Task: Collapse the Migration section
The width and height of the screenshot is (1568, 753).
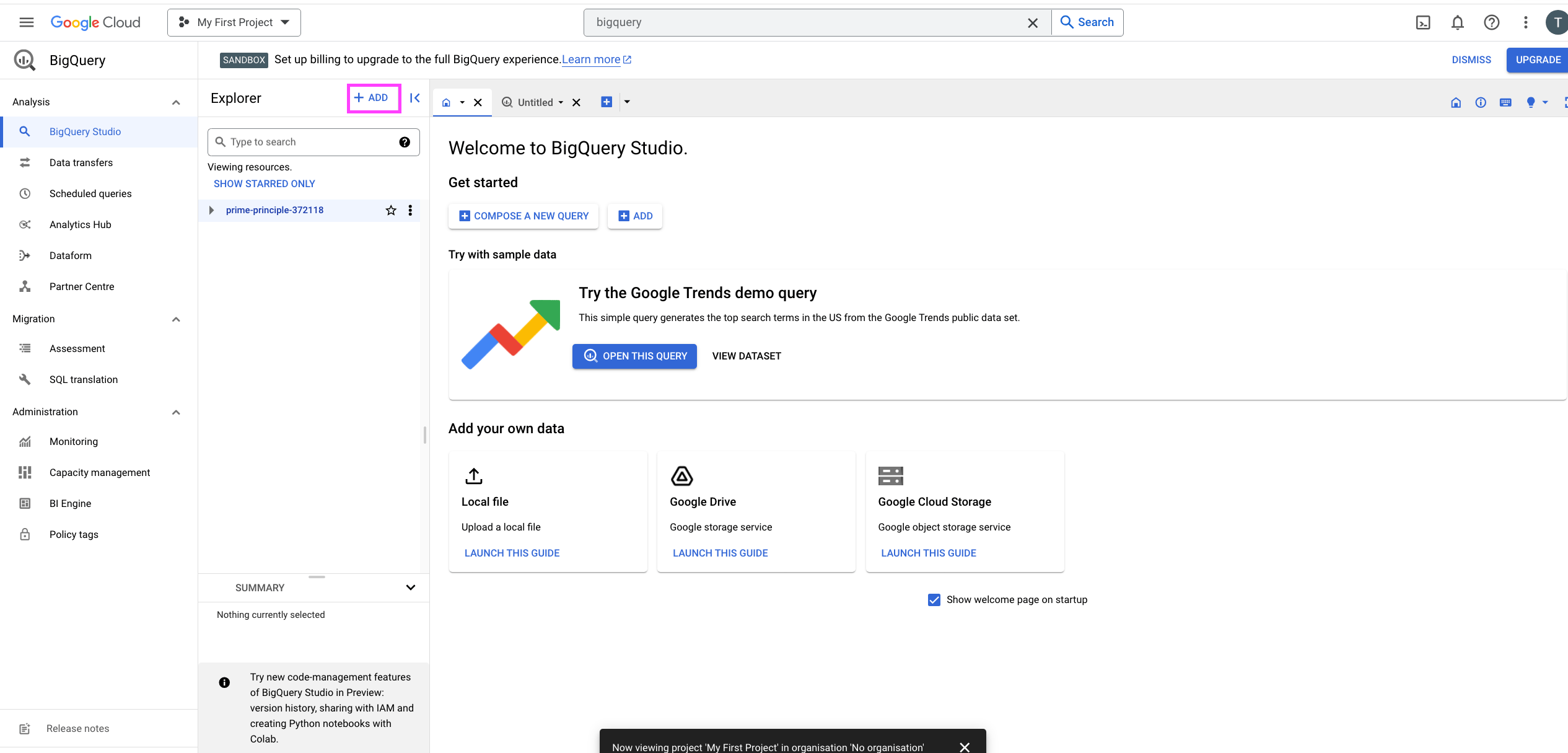Action: pyautogui.click(x=176, y=319)
